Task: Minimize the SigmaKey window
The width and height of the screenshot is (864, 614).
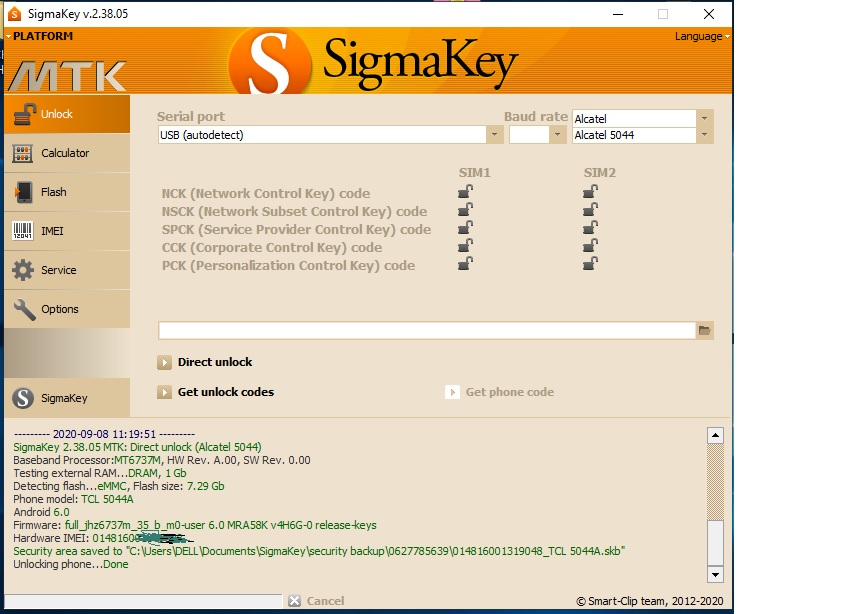Action: point(618,14)
